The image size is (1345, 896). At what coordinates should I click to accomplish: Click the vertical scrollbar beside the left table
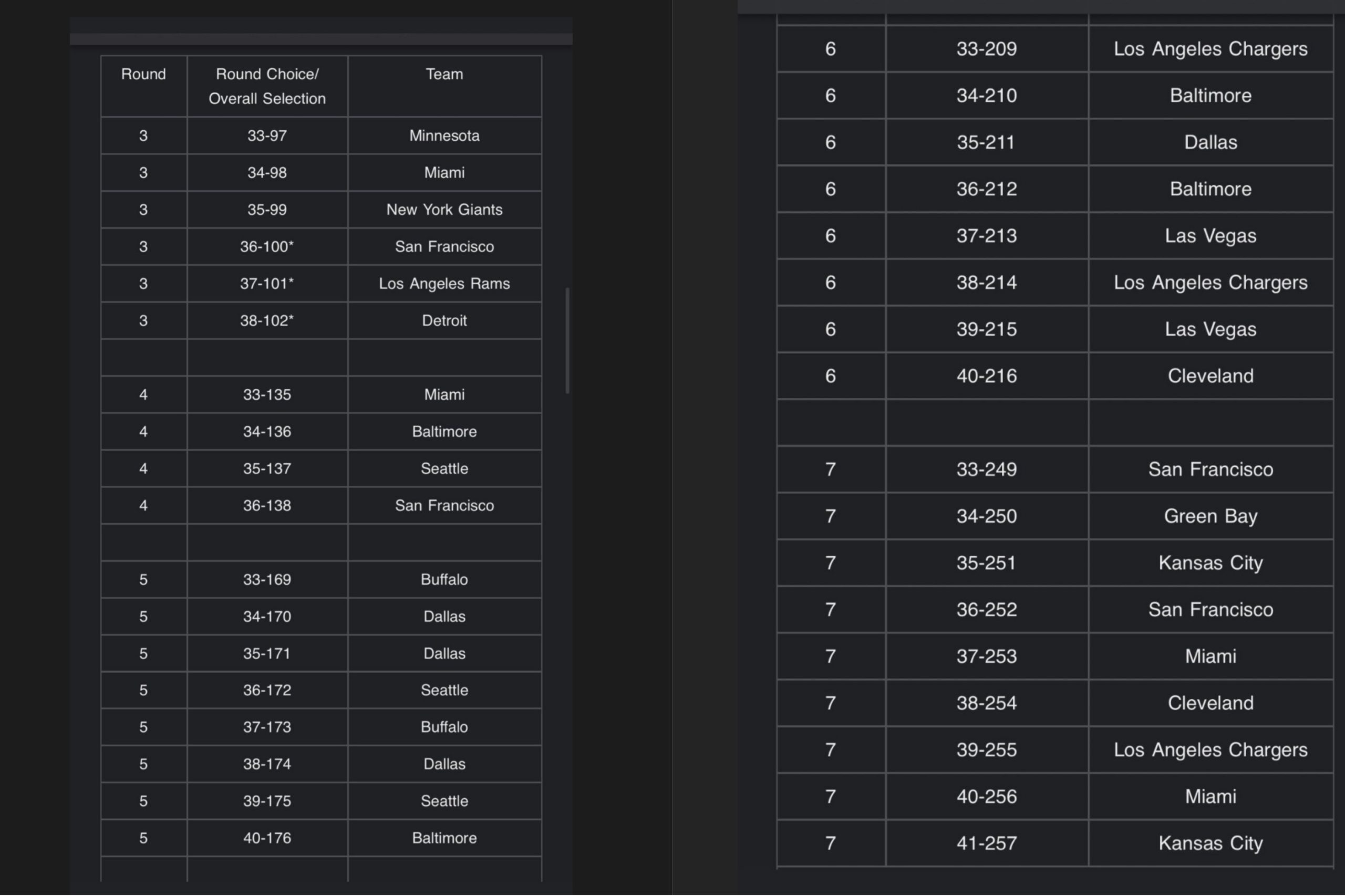[567, 340]
